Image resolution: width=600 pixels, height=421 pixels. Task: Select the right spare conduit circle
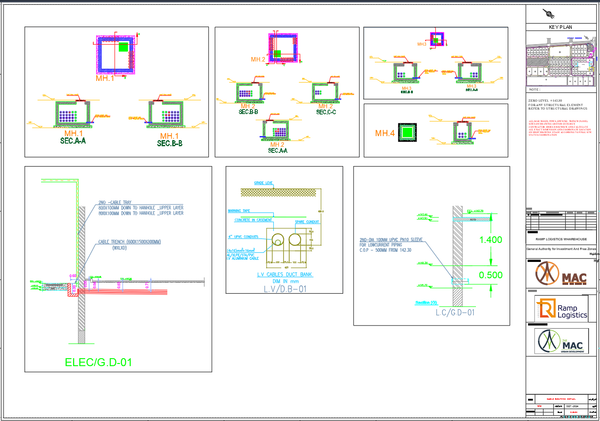point(295,240)
